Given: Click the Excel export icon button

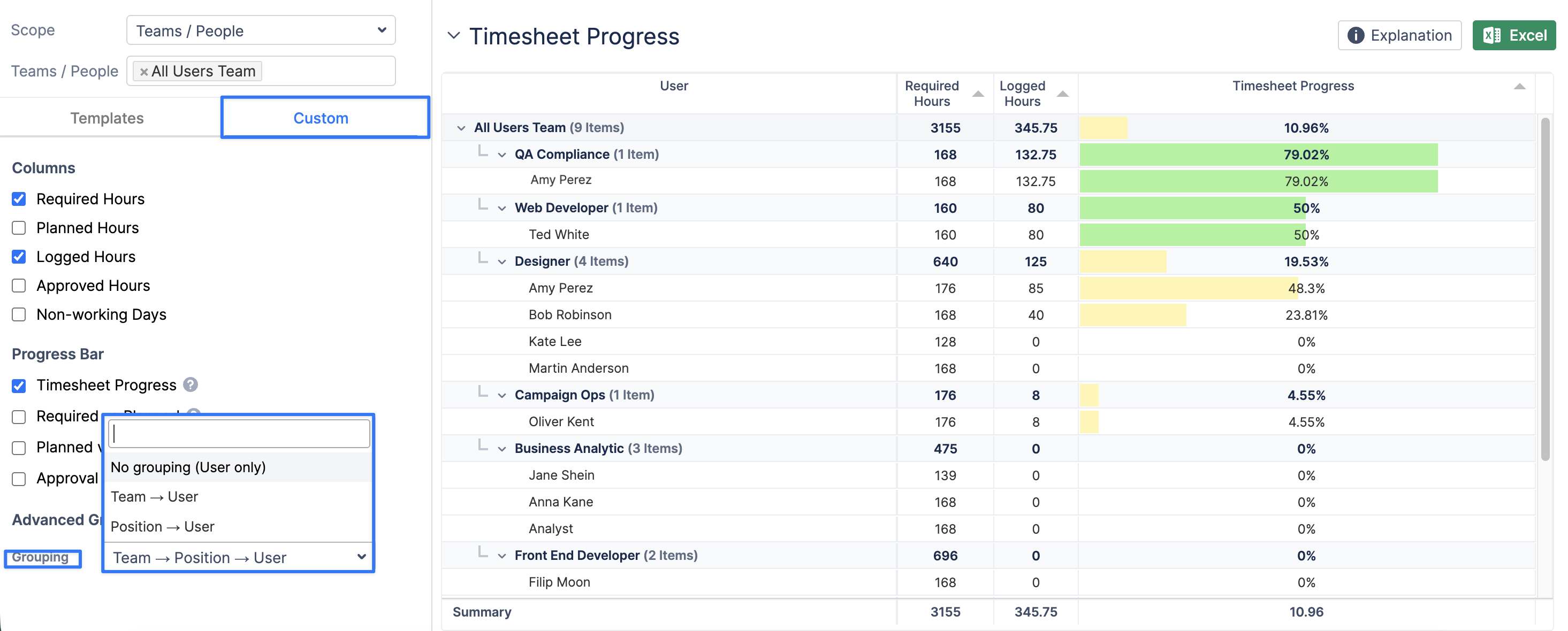Looking at the screenshot, I should pos(1513,35).
